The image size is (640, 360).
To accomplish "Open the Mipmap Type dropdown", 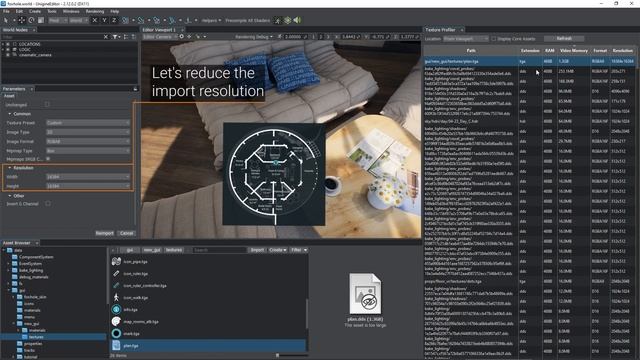I will point(88,151).
